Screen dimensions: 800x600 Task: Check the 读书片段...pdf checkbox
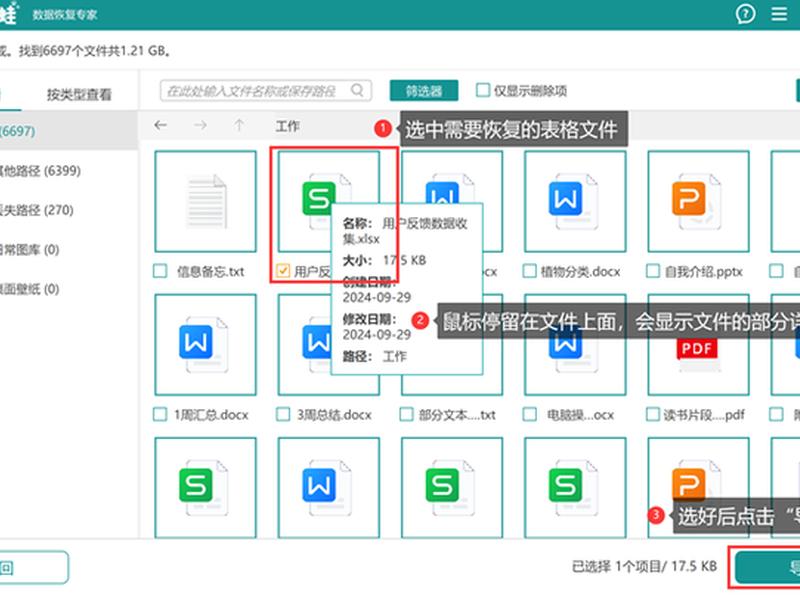click(653, 414)
